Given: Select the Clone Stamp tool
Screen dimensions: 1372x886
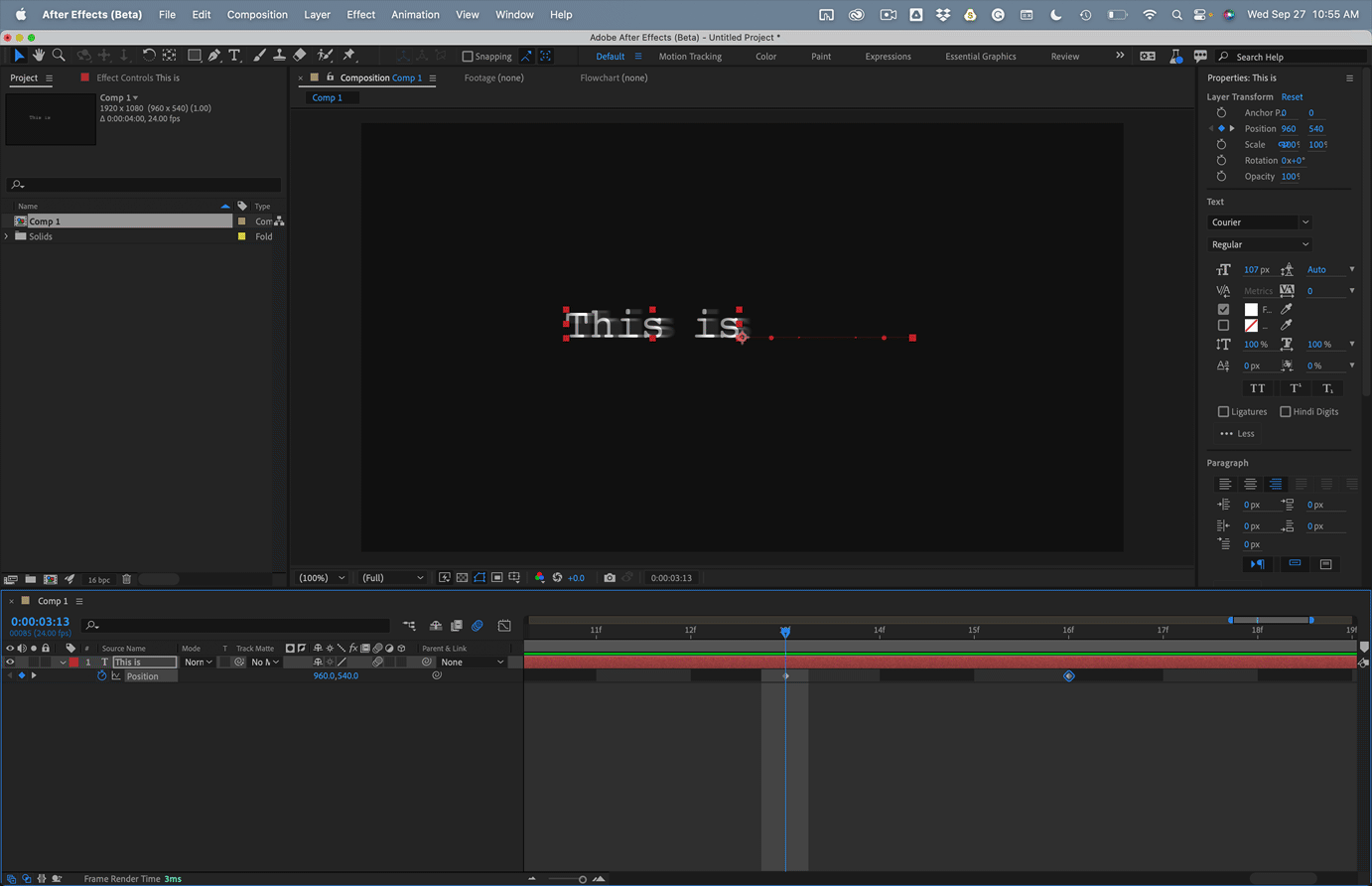Looking at the screenshot, I should click(279, 56).
